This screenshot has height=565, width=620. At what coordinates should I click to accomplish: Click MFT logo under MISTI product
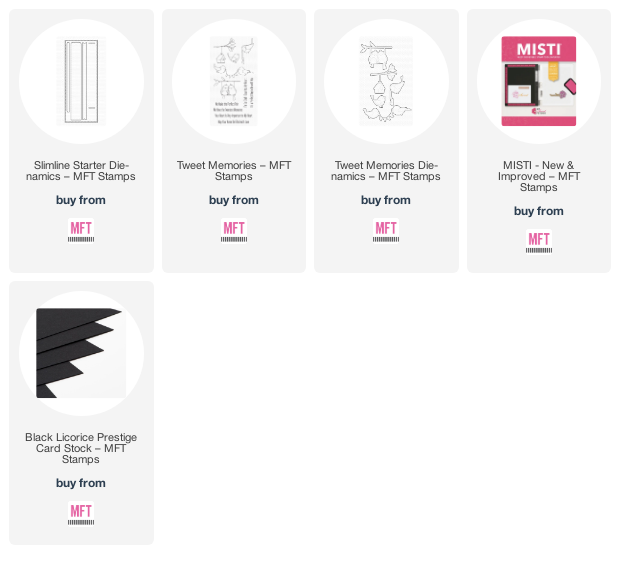[539, 242]
